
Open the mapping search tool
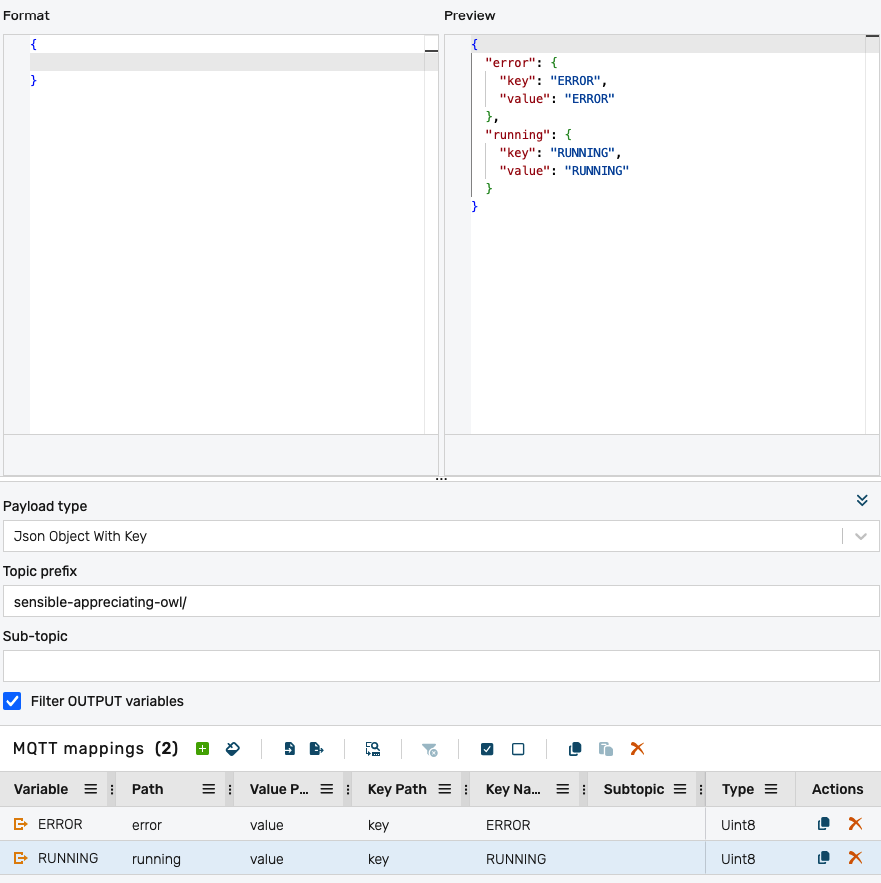(x=372, y=748)
